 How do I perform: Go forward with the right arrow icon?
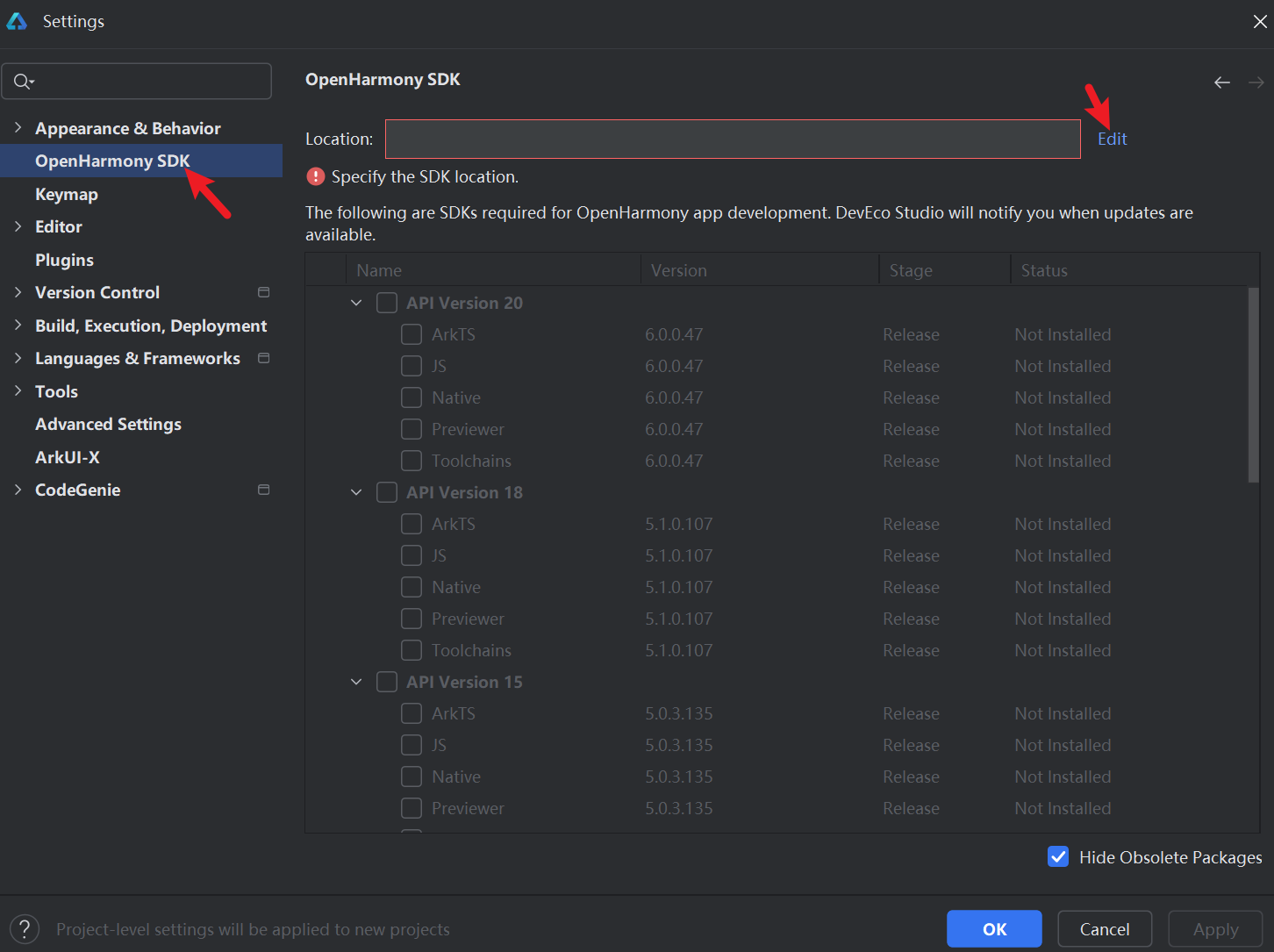[x=1256, y=82]
